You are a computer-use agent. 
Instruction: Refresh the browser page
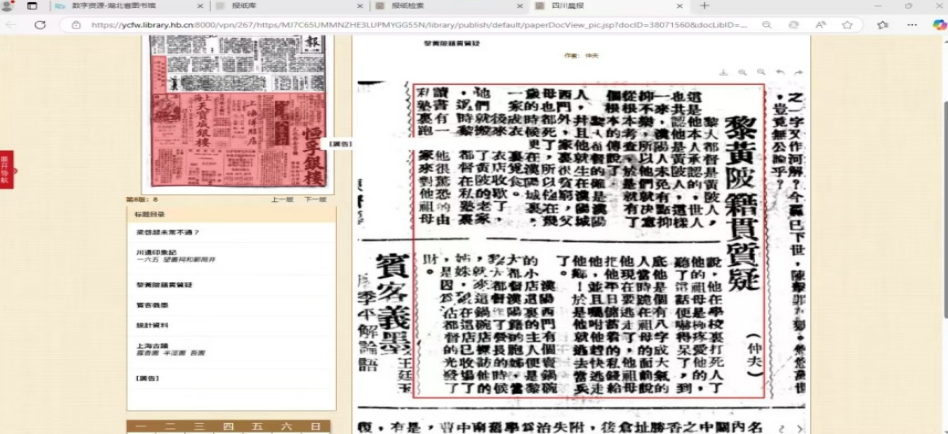[x=40, y=25]
